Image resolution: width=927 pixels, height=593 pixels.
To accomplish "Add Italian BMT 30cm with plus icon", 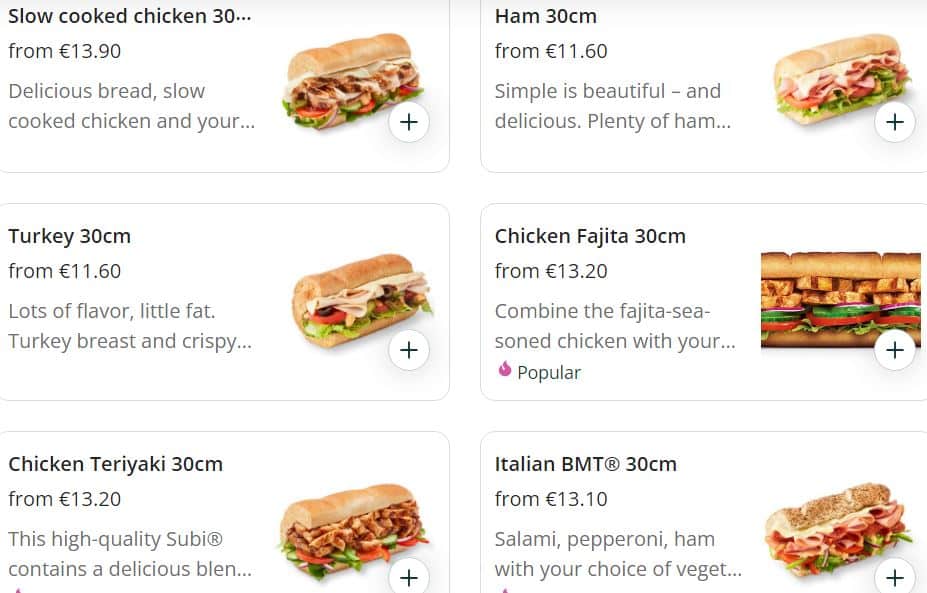I will click(894, 577).
